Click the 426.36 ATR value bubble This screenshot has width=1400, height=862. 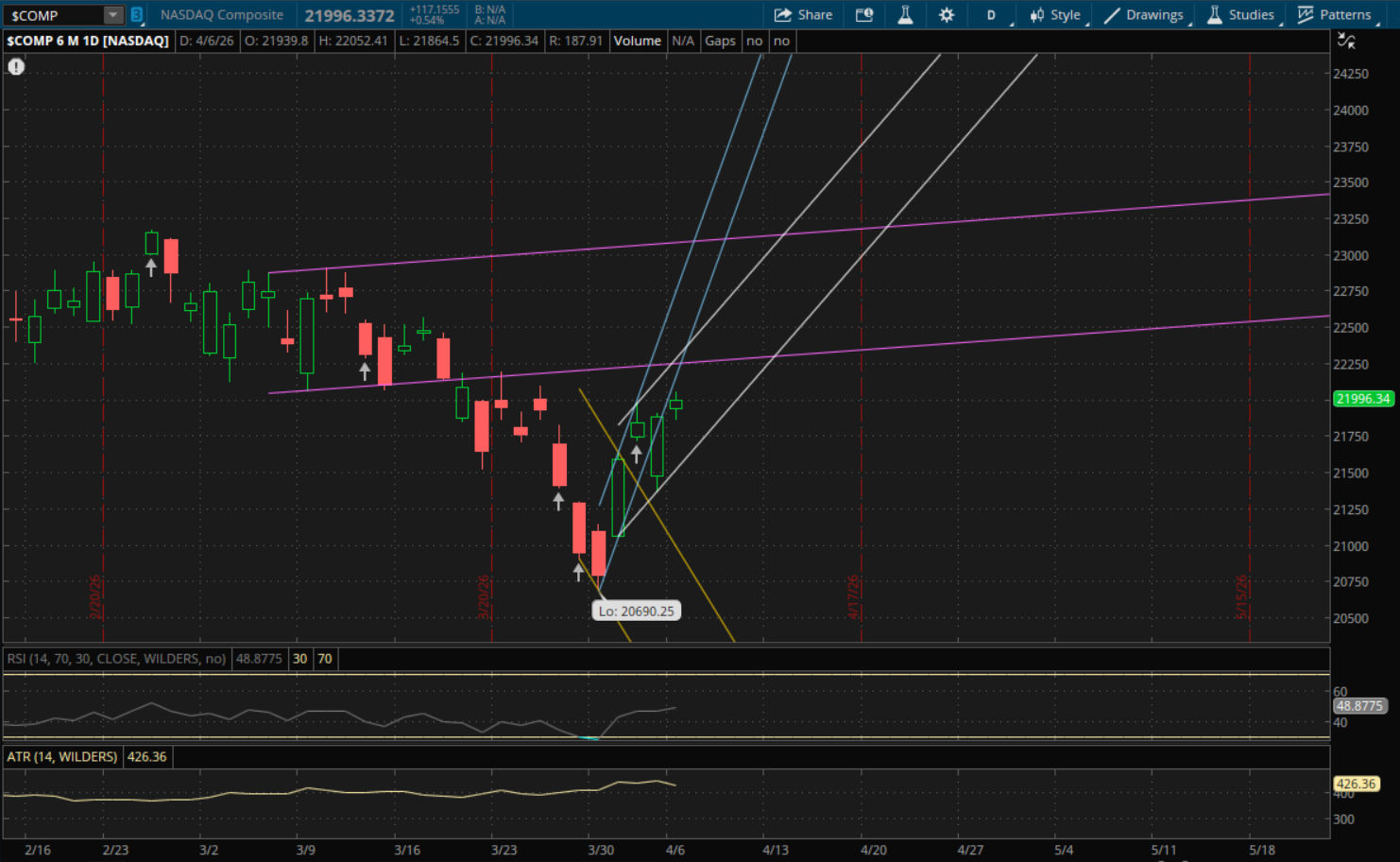[x=1356, y=784]
